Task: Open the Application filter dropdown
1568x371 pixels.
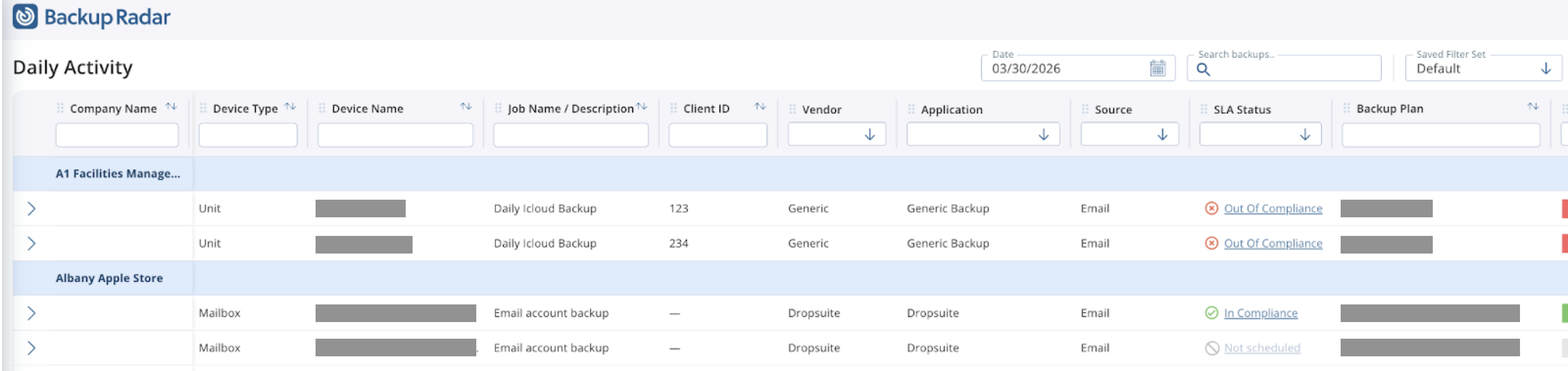Action: tap(1043, 135)
